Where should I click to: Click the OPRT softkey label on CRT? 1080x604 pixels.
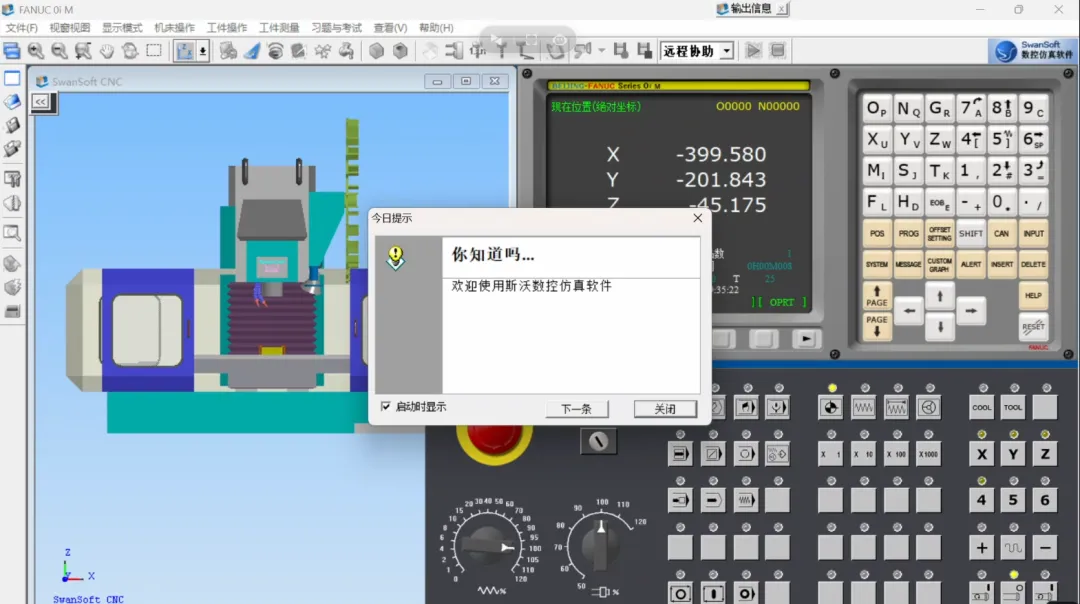coord(782,302)
